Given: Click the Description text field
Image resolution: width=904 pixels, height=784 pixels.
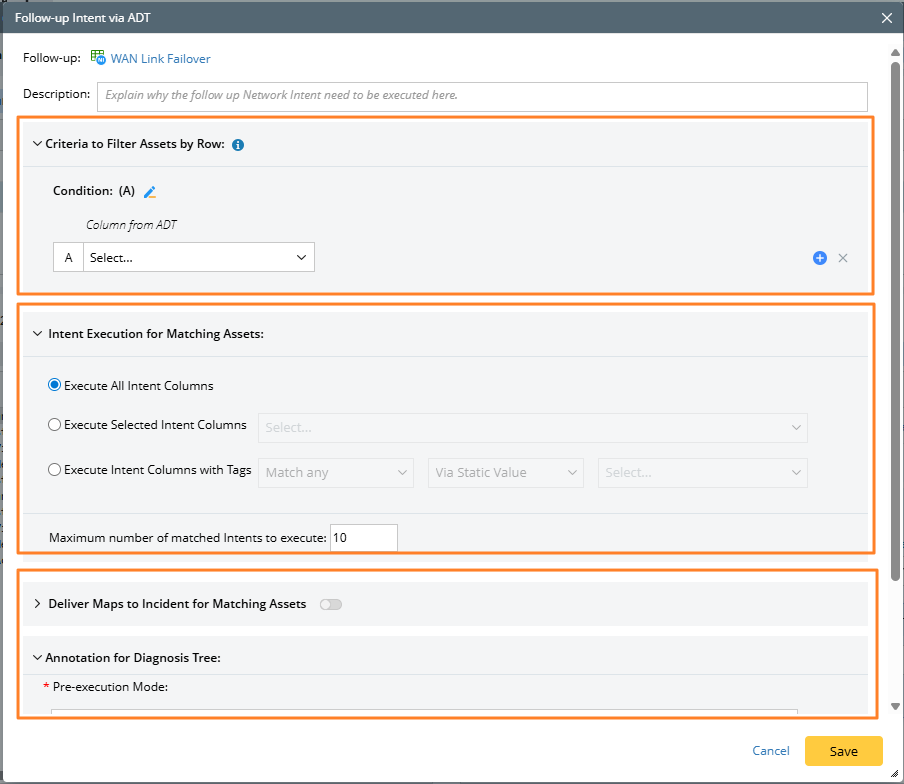Looking at the screenshot, I should [x=482, y=96].
